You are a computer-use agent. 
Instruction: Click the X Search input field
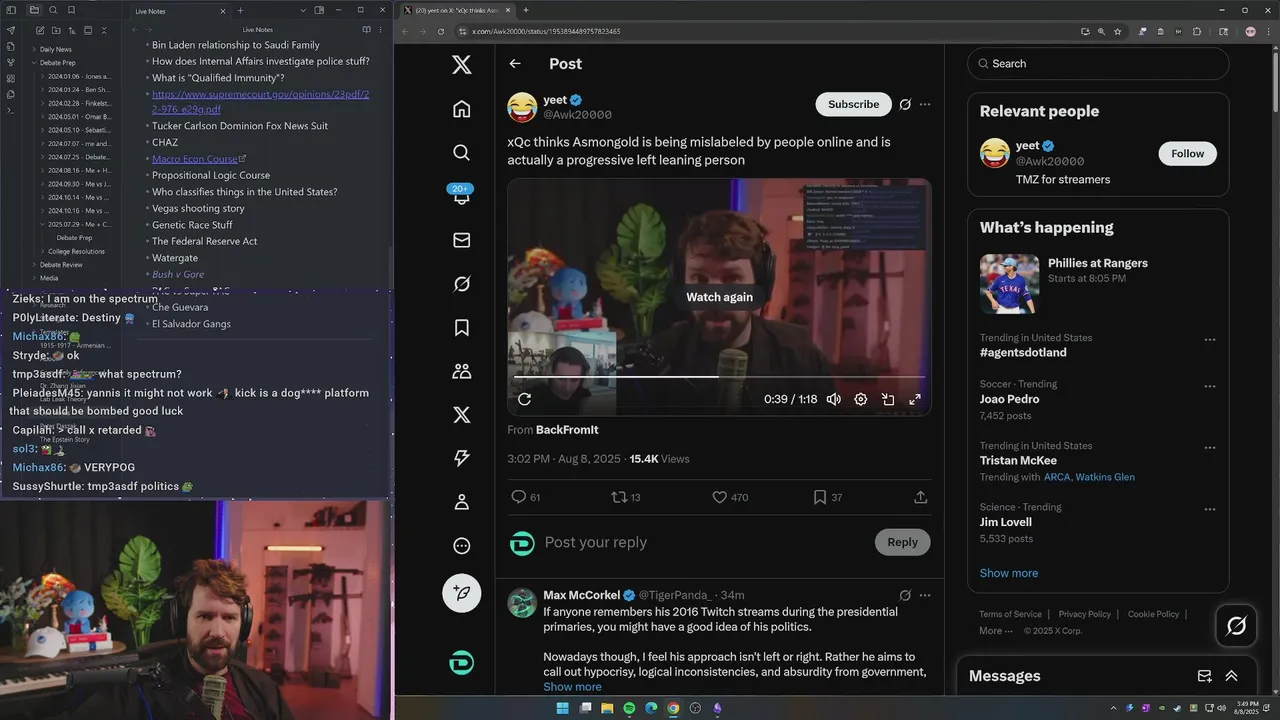[1098, 63]
